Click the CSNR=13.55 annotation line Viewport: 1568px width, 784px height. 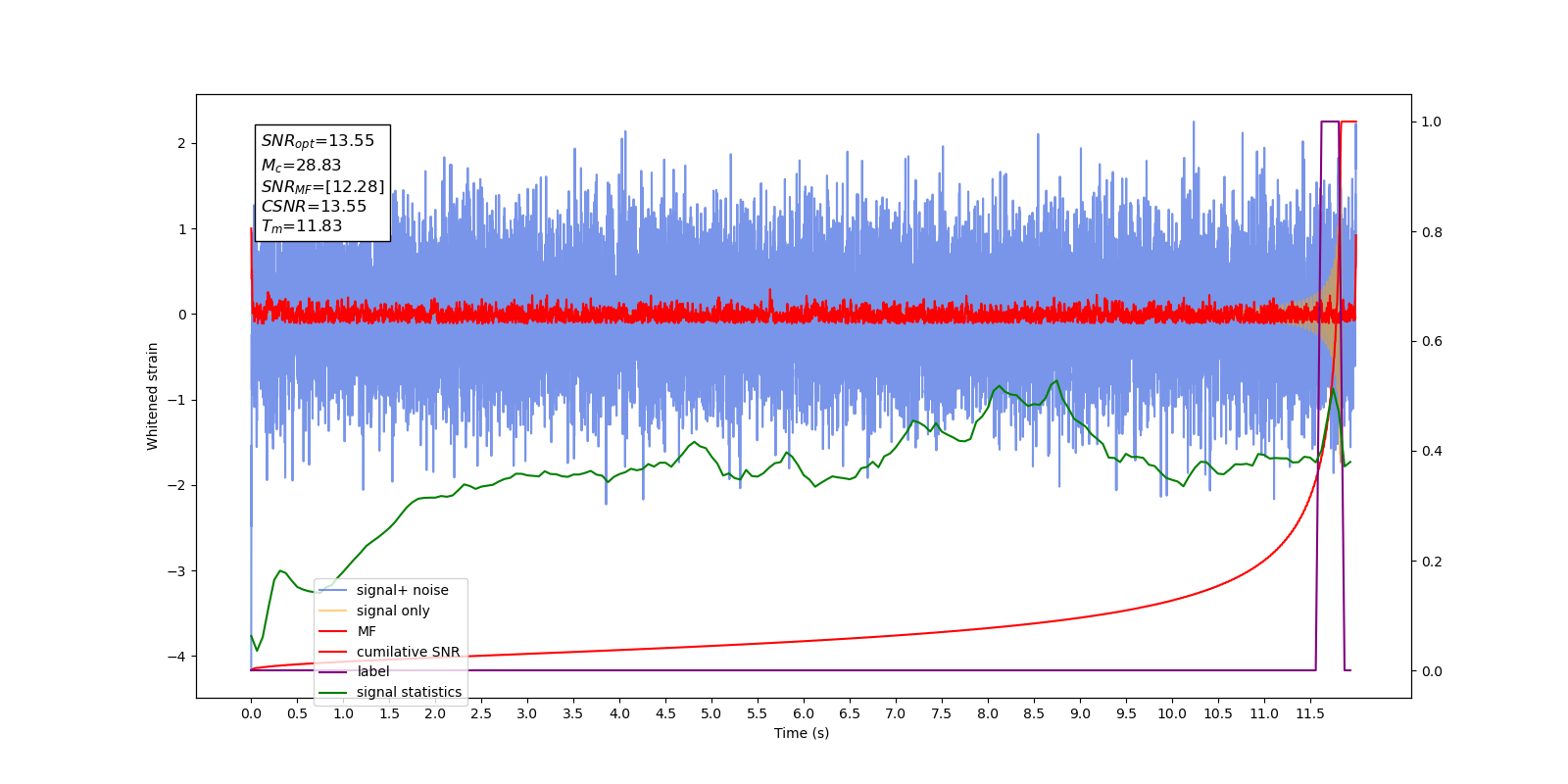[x=314, y=206]
